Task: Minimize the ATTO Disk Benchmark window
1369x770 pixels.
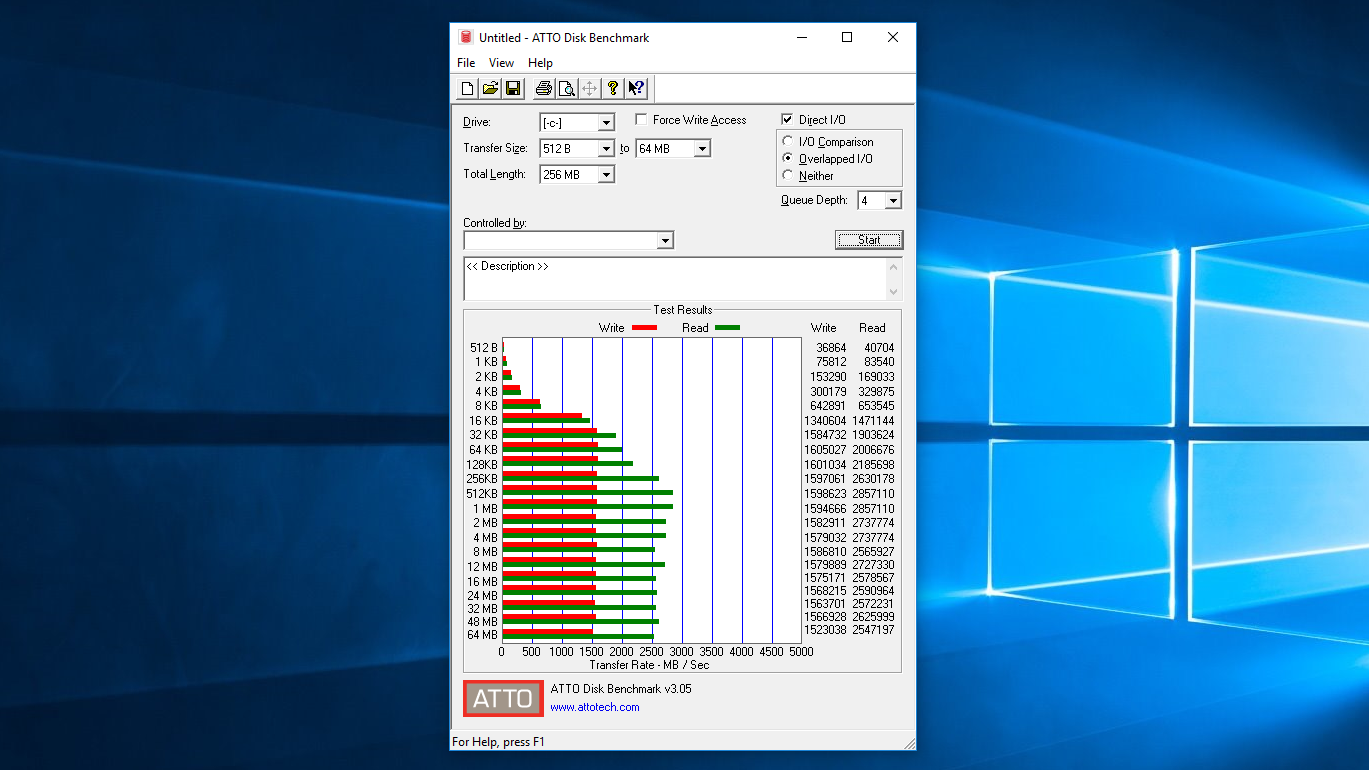Action: point(802,37)
